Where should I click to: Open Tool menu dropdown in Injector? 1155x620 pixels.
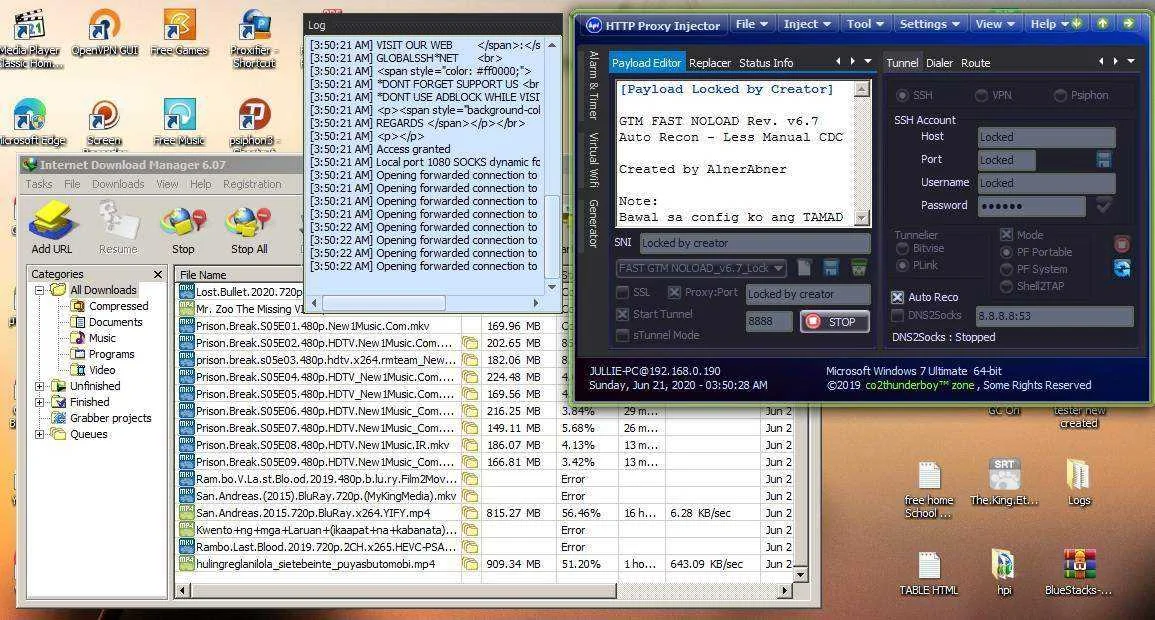(865, 24)
